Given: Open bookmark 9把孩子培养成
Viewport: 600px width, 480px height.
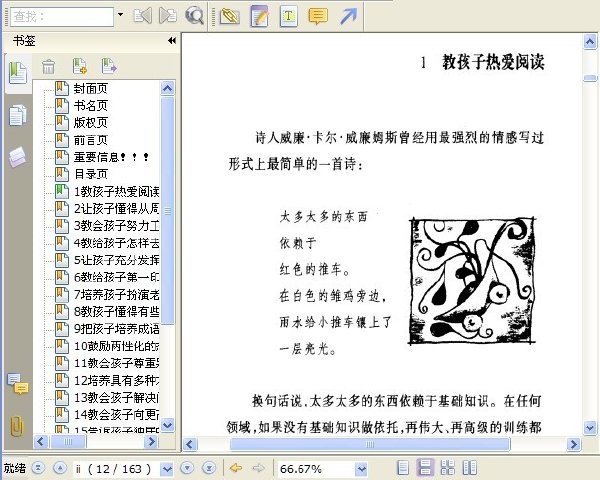Looking at the screenshot, I should pos(116,328).
